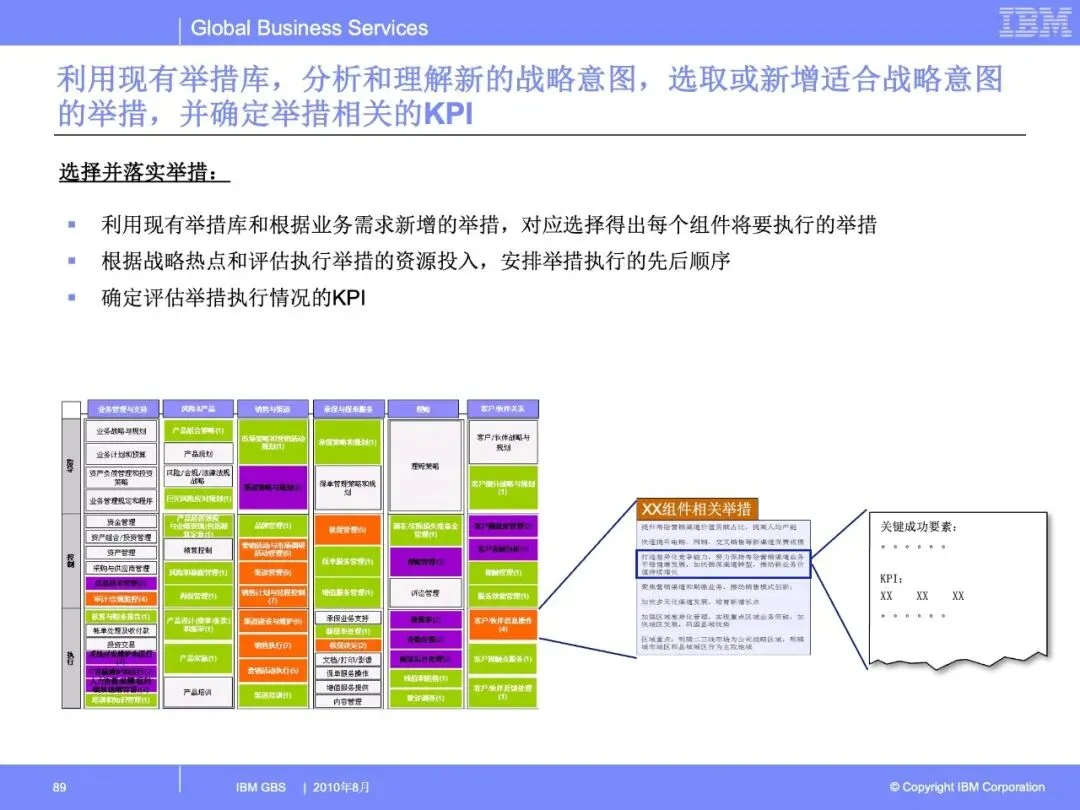Image resolution: width=1080 pixels, height=810 pixels.
Task: Select the 投资交易 component box
Action: click(x=121, y=645)
